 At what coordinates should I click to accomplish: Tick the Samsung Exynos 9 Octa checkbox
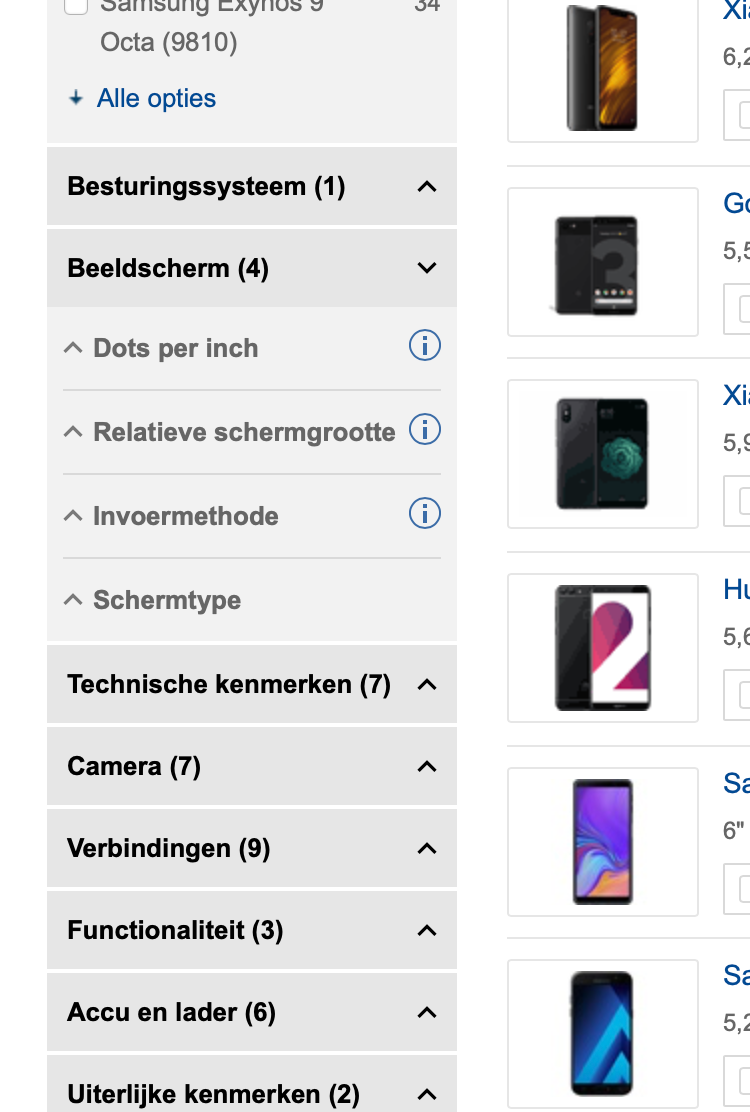pos(76,7)
